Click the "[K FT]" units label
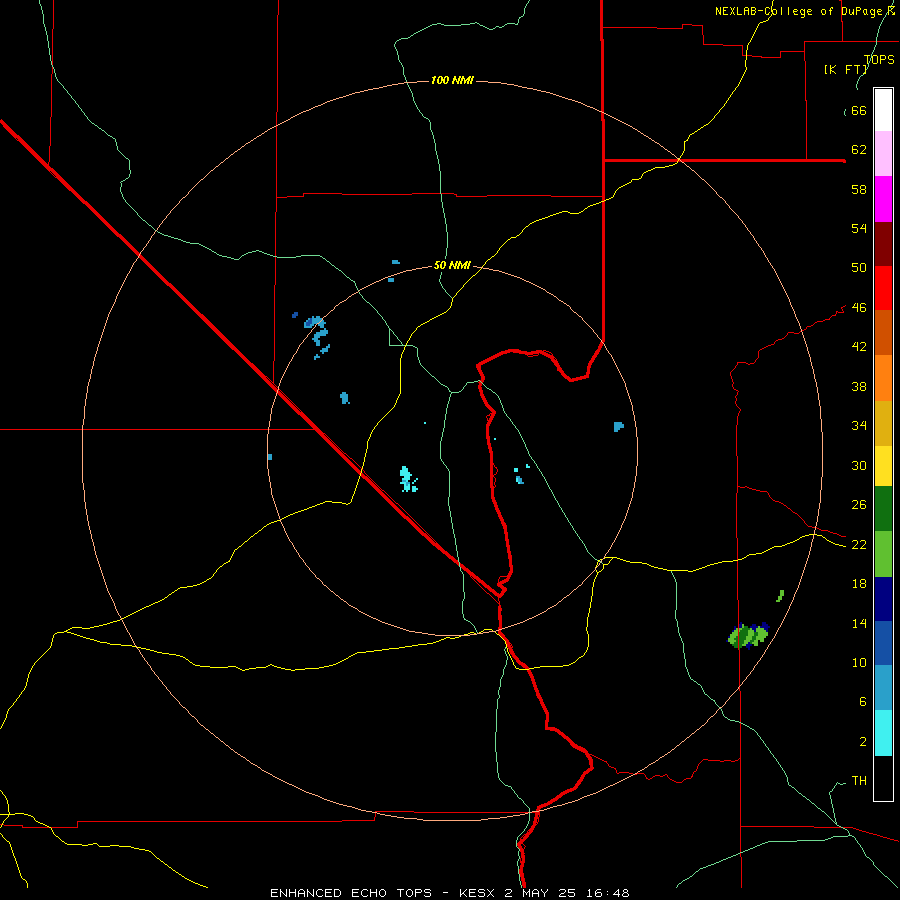This screenshot has width=900, height=900. click(x=845, y=70)
